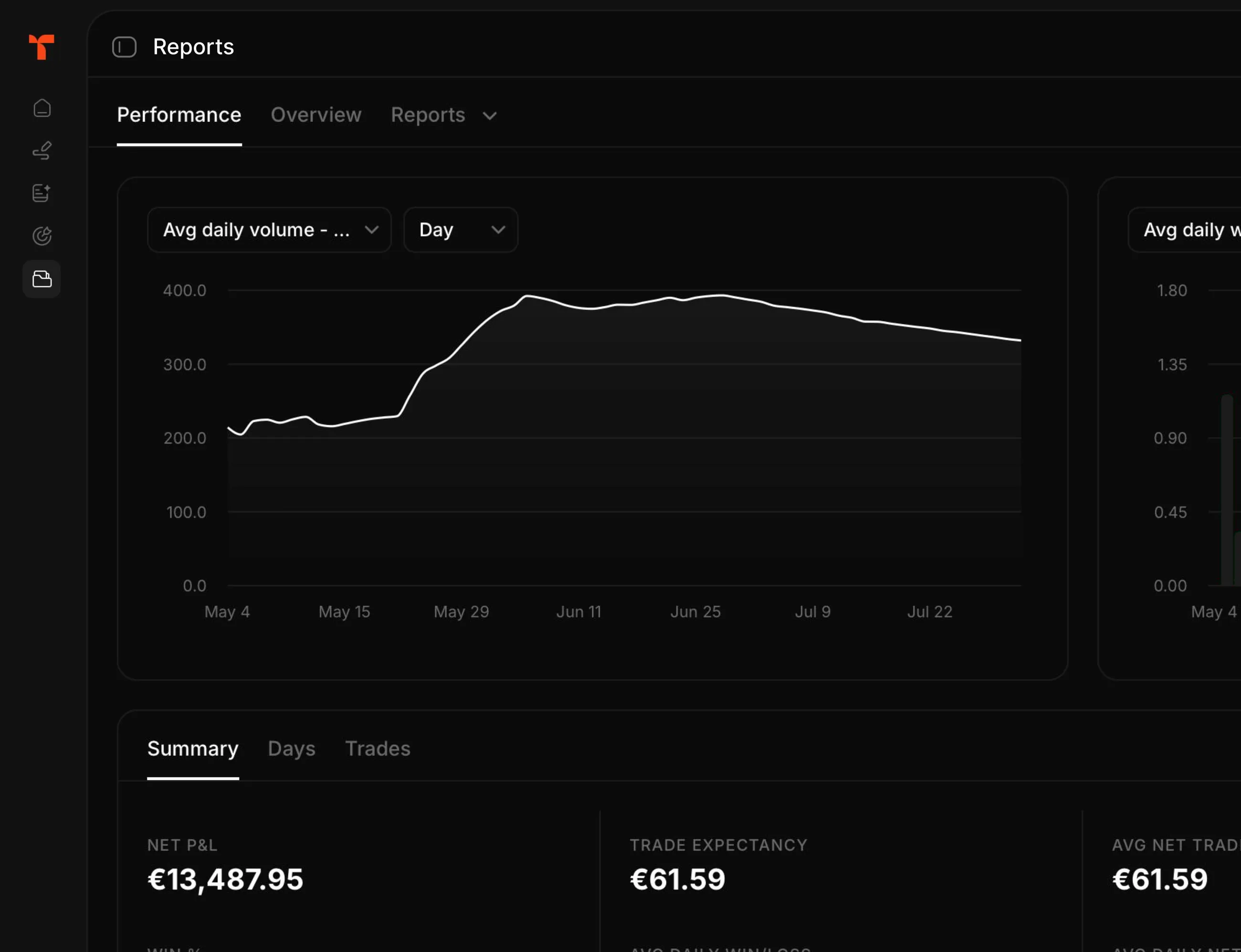The height and width of the screenshot is (952, 1241).
Task: Switch to the Performance tab
Action: (x=179, y=115)
